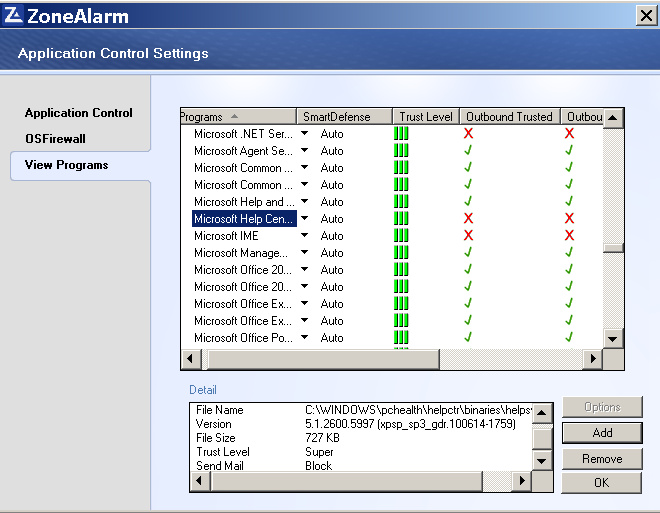Click the Outbound Trusted column header
Screen dimensions: 660x513
click(x=509, y=117)
